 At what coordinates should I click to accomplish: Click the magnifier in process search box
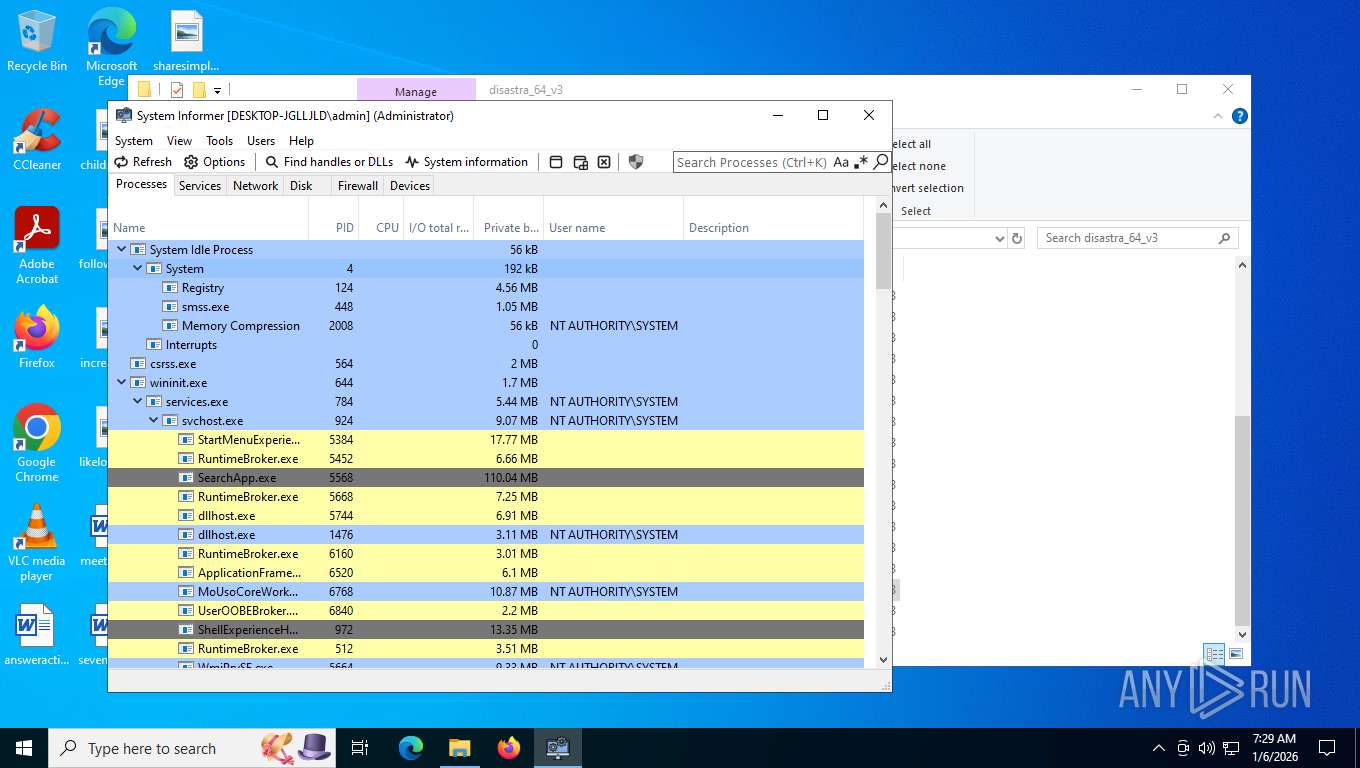[880, 161]
